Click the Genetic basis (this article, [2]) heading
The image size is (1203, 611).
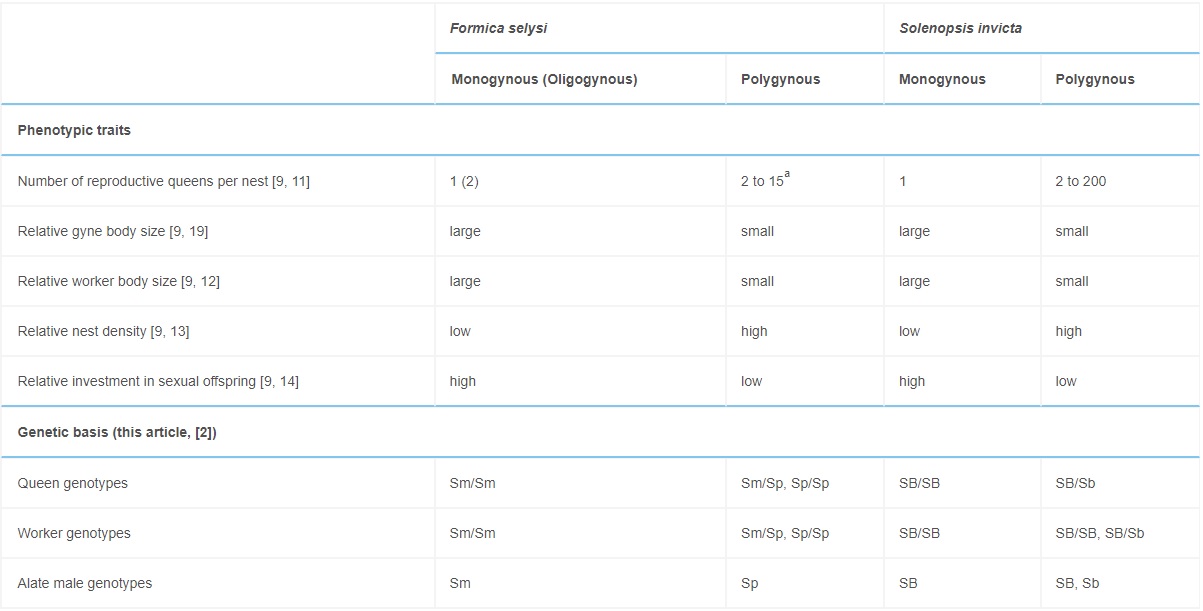pyautogui.click(x=117, y=432)
